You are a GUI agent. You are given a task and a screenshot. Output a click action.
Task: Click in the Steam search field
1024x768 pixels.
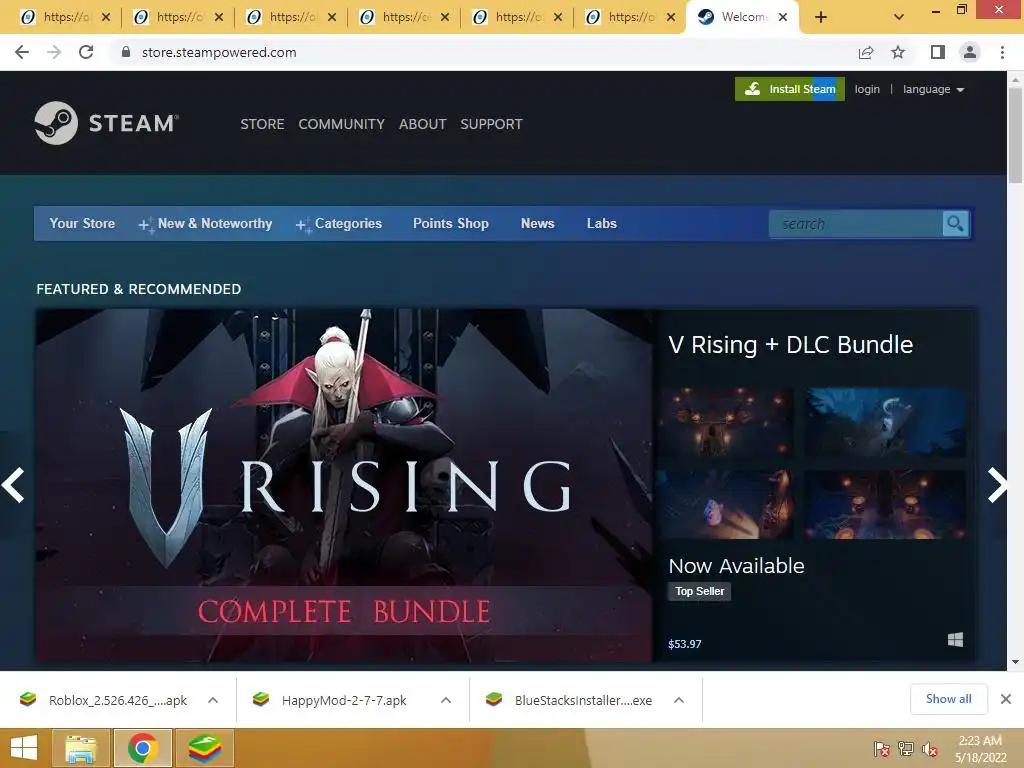tap(856, 224)
